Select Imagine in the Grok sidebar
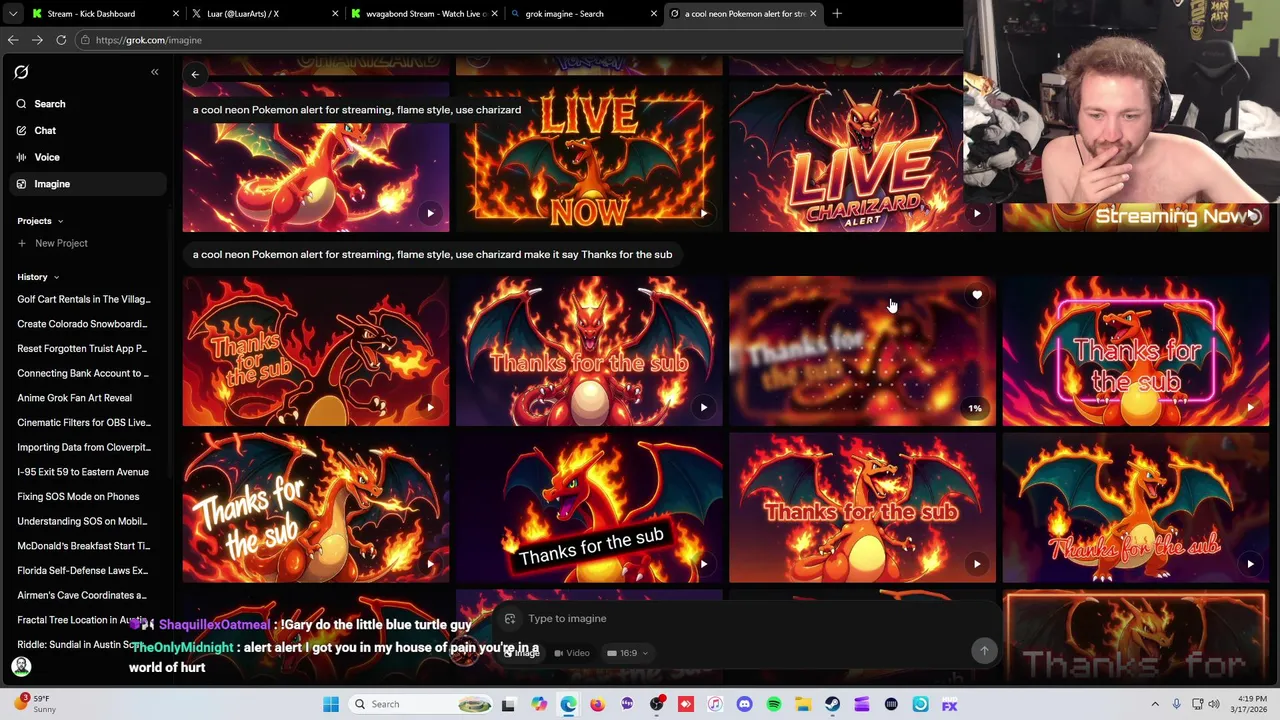Screen dimensions: 1280x720 87,184
